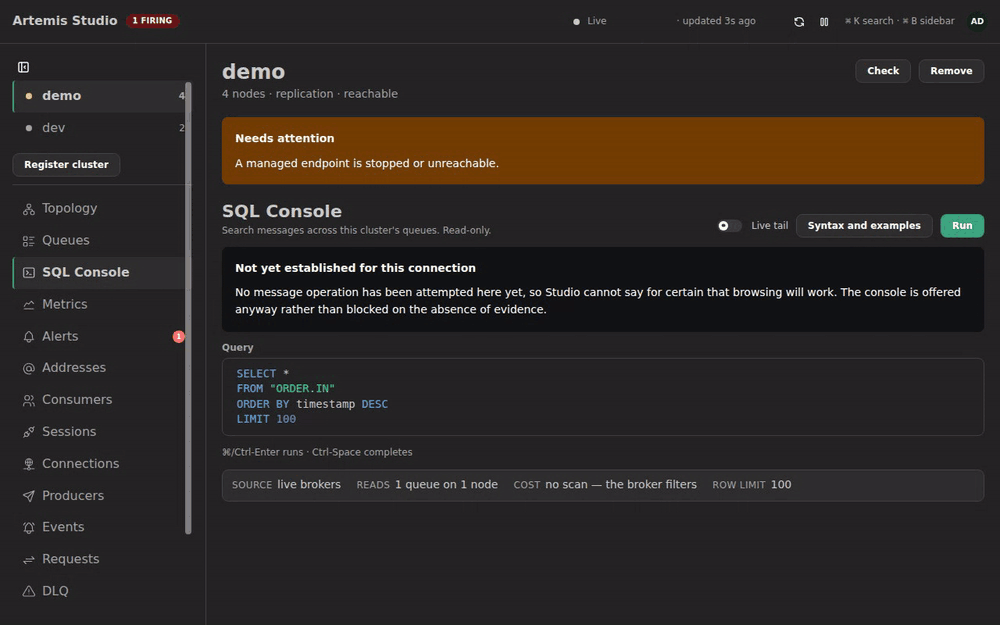Toggle the Live tail switch
Viewport: 1000px width, 625px height.
[730, 226]
